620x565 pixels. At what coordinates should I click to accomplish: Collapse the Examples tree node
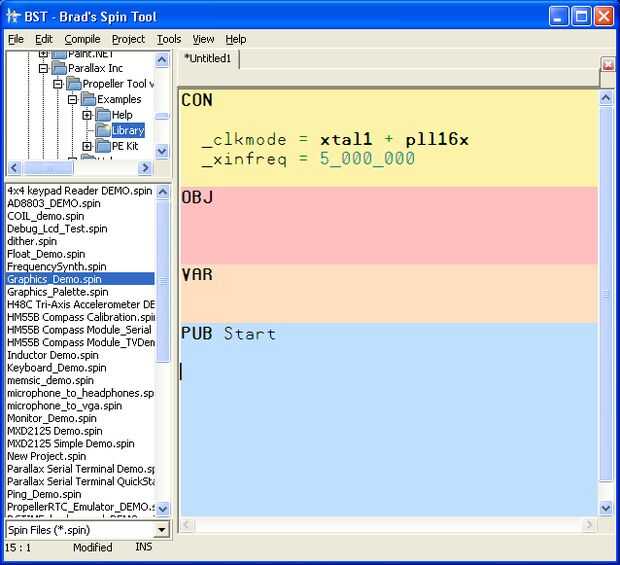tap(72, 99)
